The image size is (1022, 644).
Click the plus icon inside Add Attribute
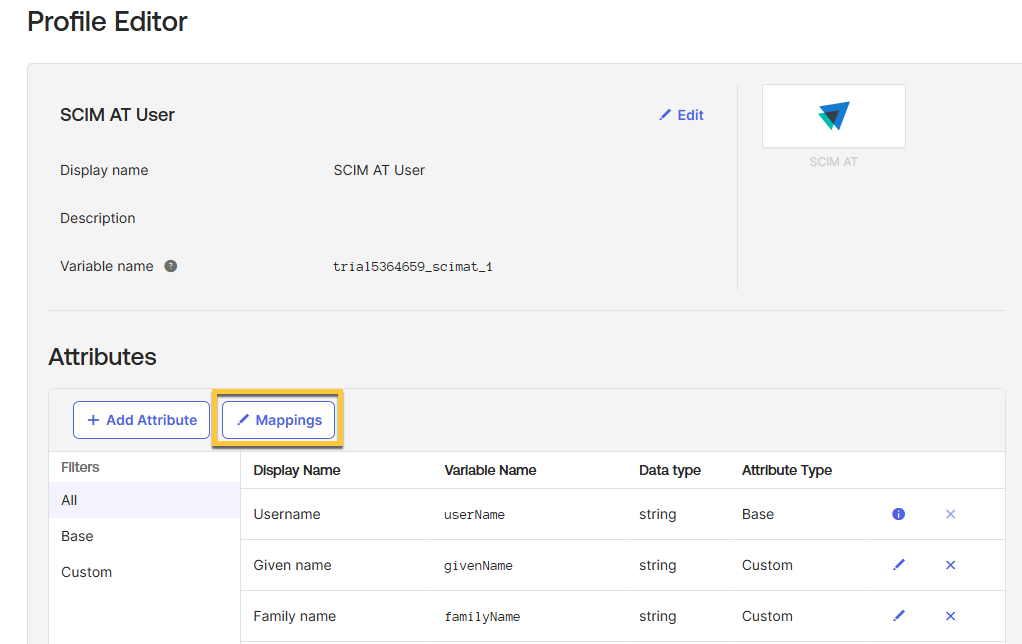point(93,420)
